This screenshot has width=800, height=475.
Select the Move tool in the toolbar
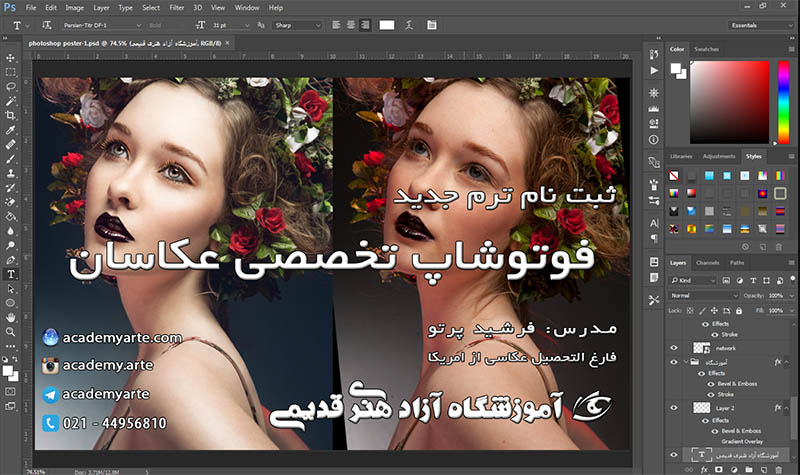(11, 58)
